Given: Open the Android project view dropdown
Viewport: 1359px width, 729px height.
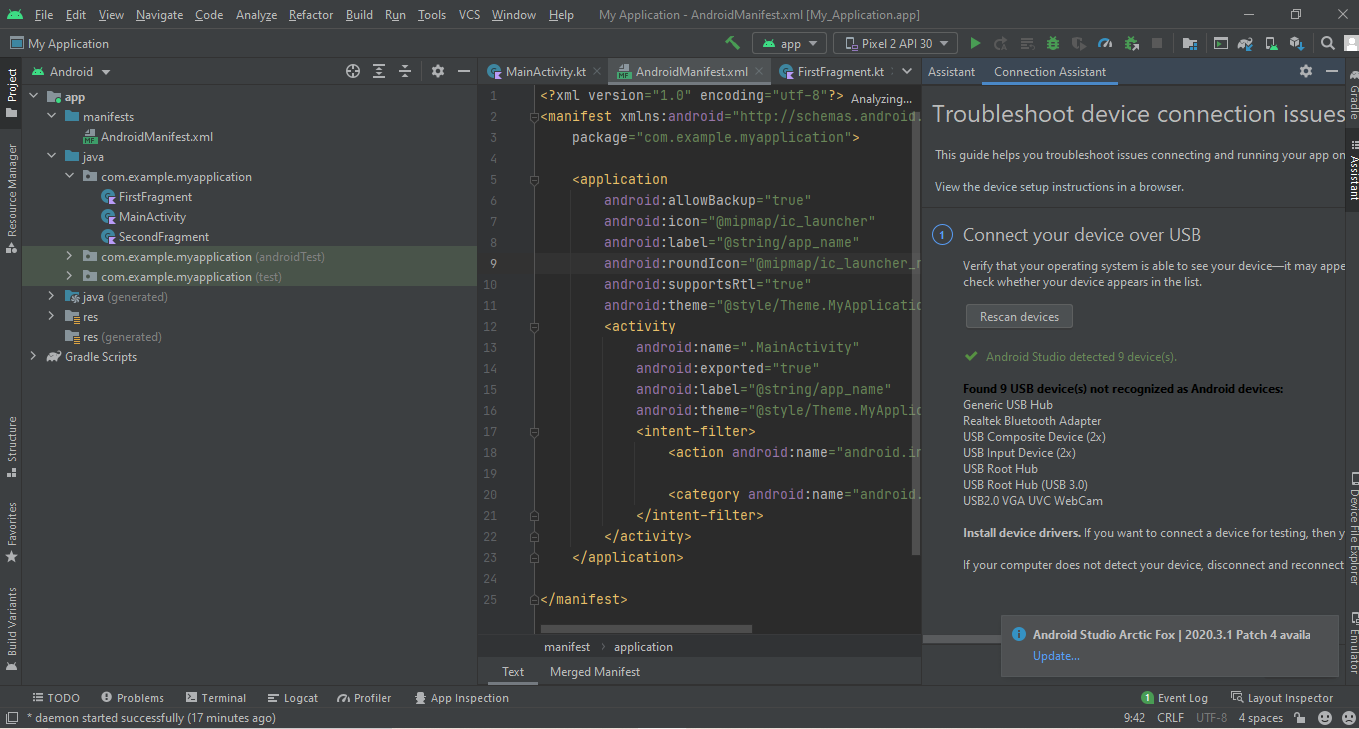Looking at the screenshot, I should coord(71,71).
